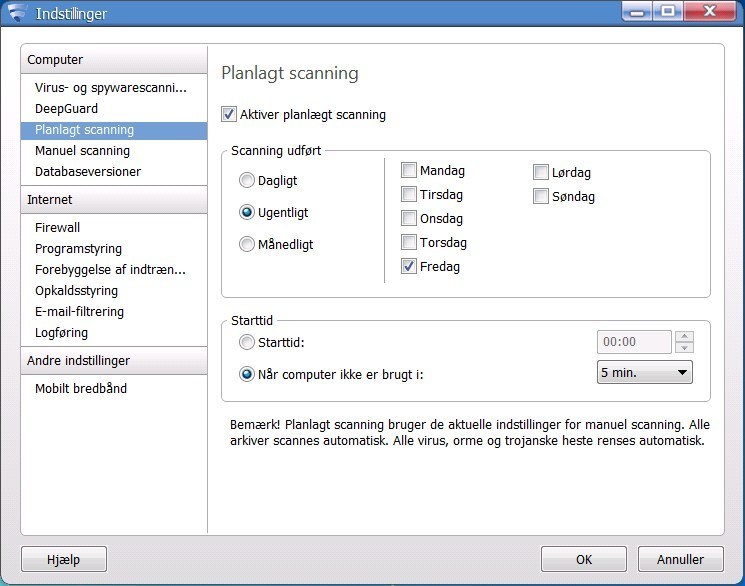The height and width of the screenshot is (586, 745).
Task: Check the Onsdag checkbox
Action: pos(409,218)
